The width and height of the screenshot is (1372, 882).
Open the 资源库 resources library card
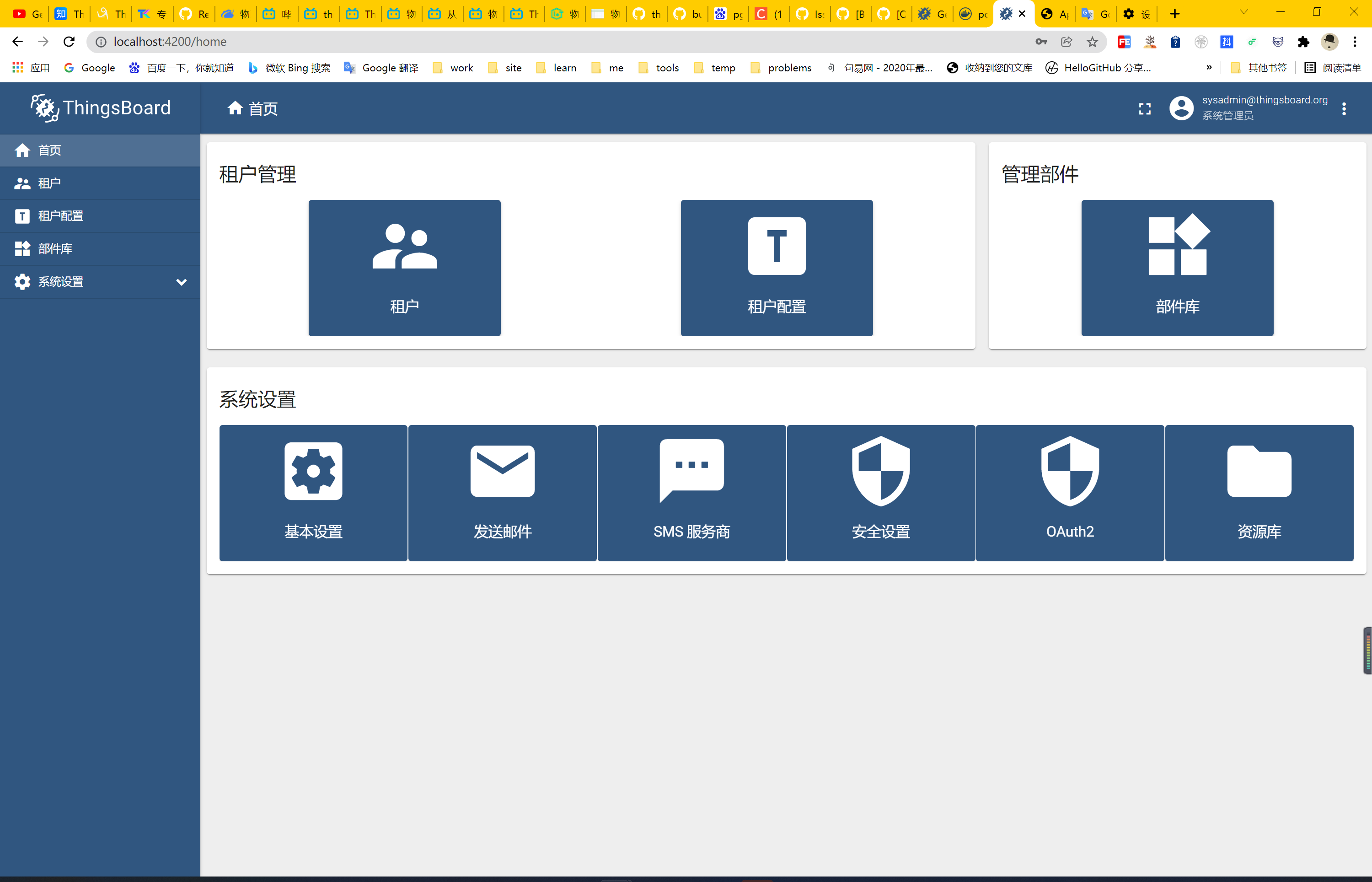coord(1259,493)
